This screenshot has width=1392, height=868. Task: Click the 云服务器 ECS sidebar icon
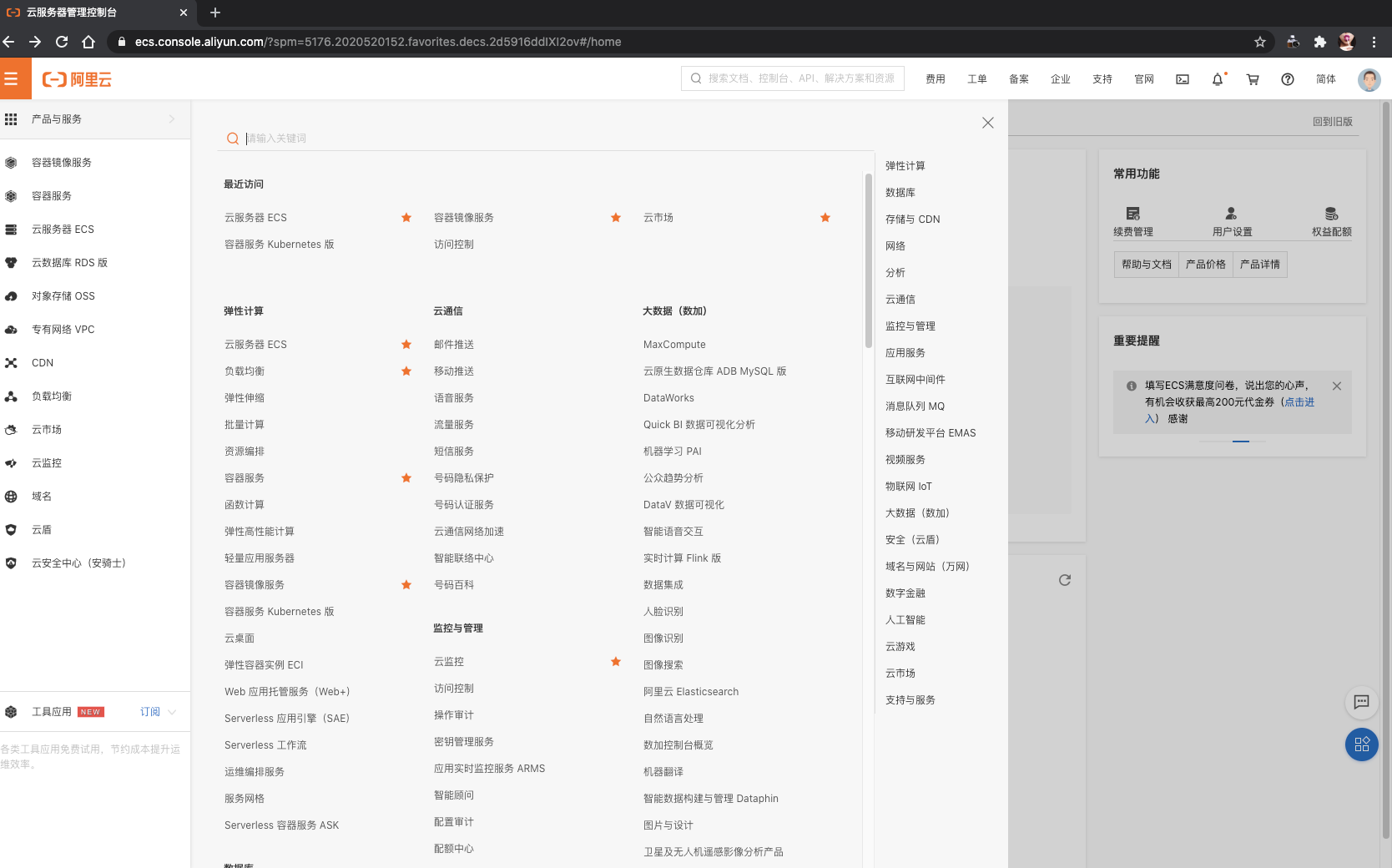11,230
